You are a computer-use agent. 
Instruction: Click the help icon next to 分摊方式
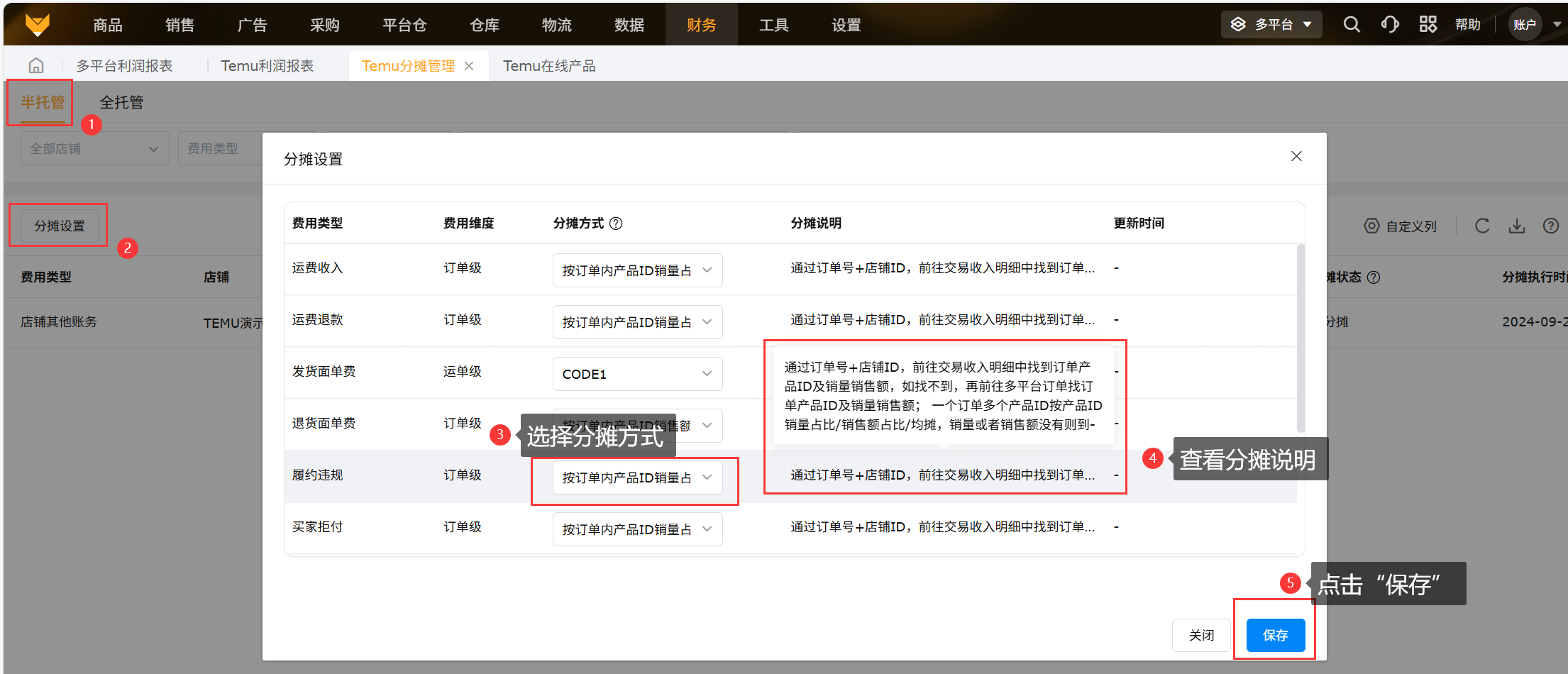(x=616, y=223)
